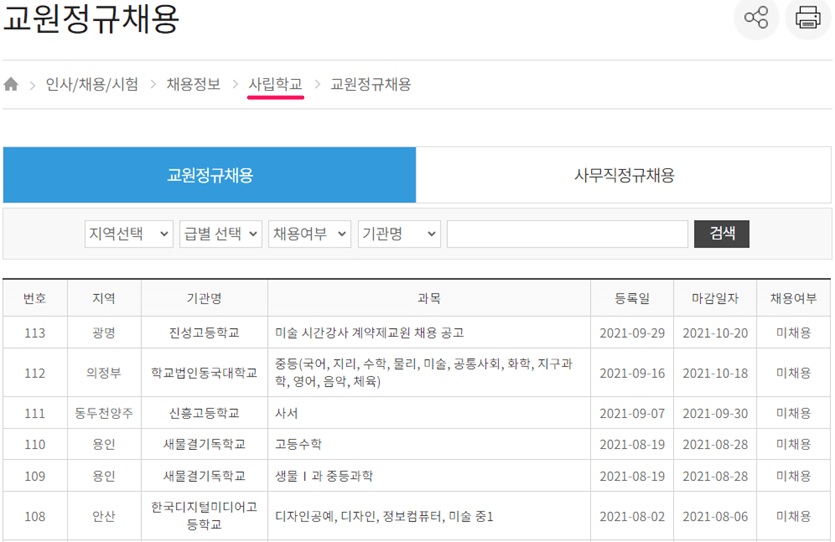Viewport: 835px width, 542px height.
Task: Open 디자인공예, 디자인, 정보컴퓨터 post
Action: pos(384,516)
